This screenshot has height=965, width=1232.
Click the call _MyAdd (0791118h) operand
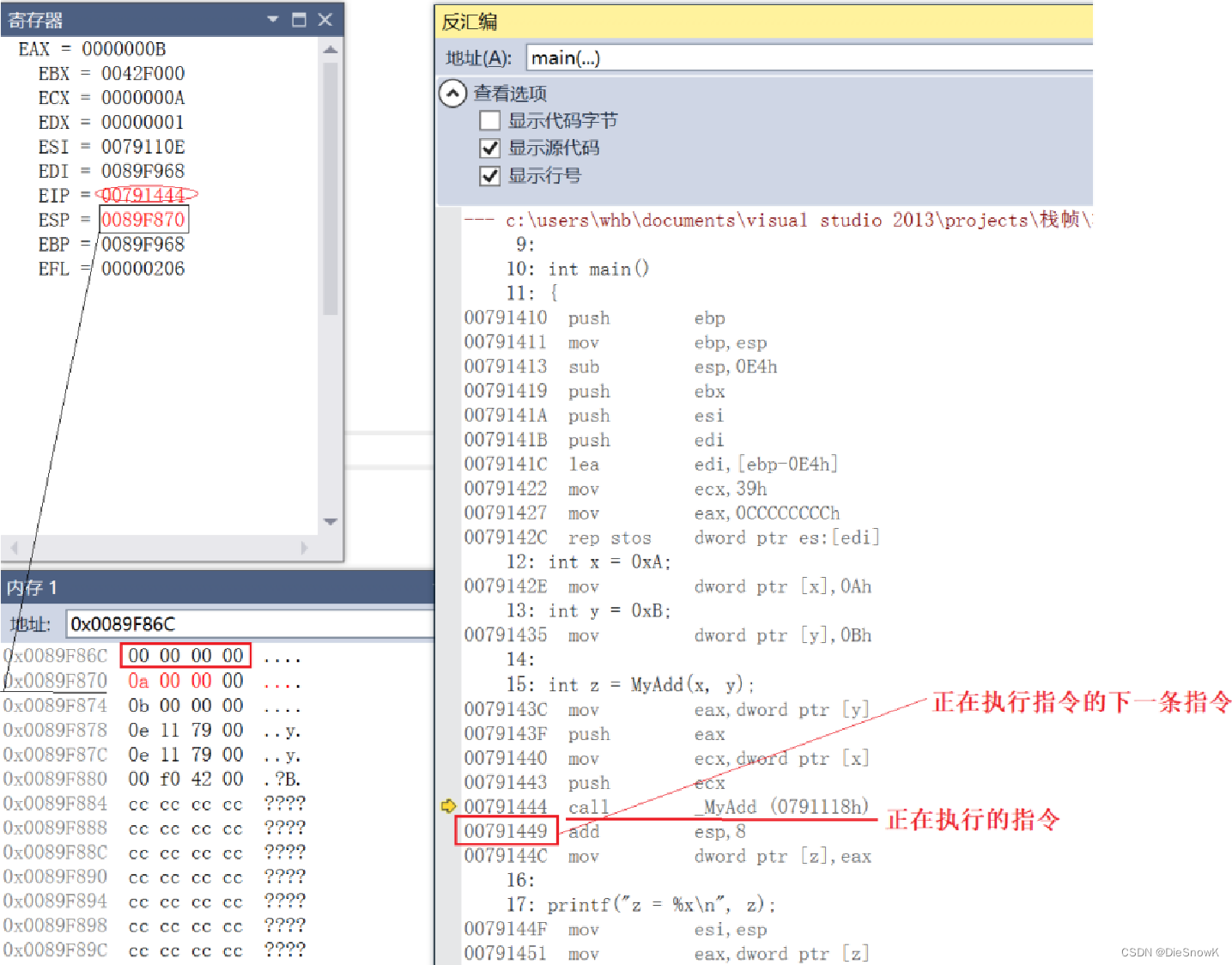pyautogui.click(x=781, y=807)
